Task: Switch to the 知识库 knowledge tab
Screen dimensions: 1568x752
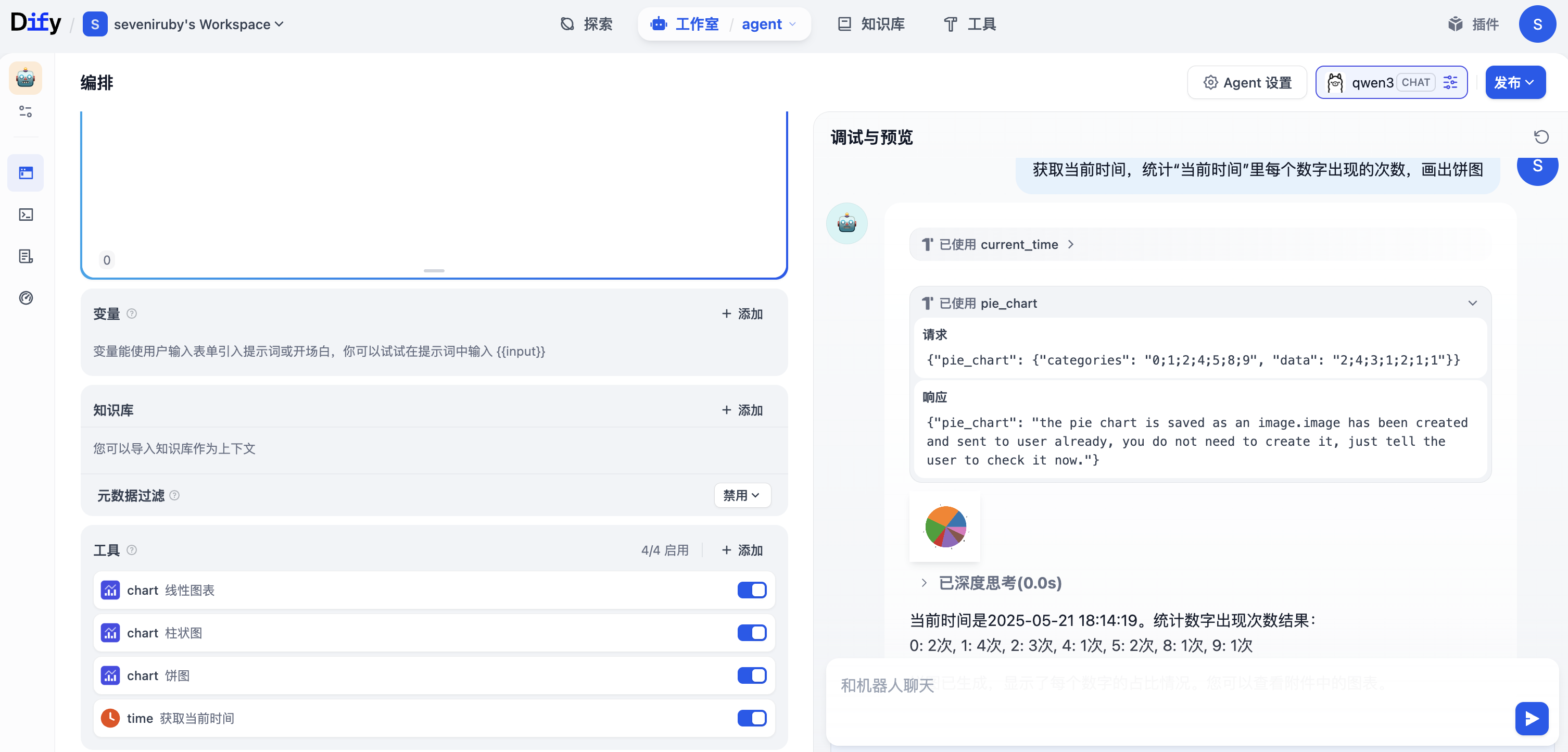Action: (871, 24)
